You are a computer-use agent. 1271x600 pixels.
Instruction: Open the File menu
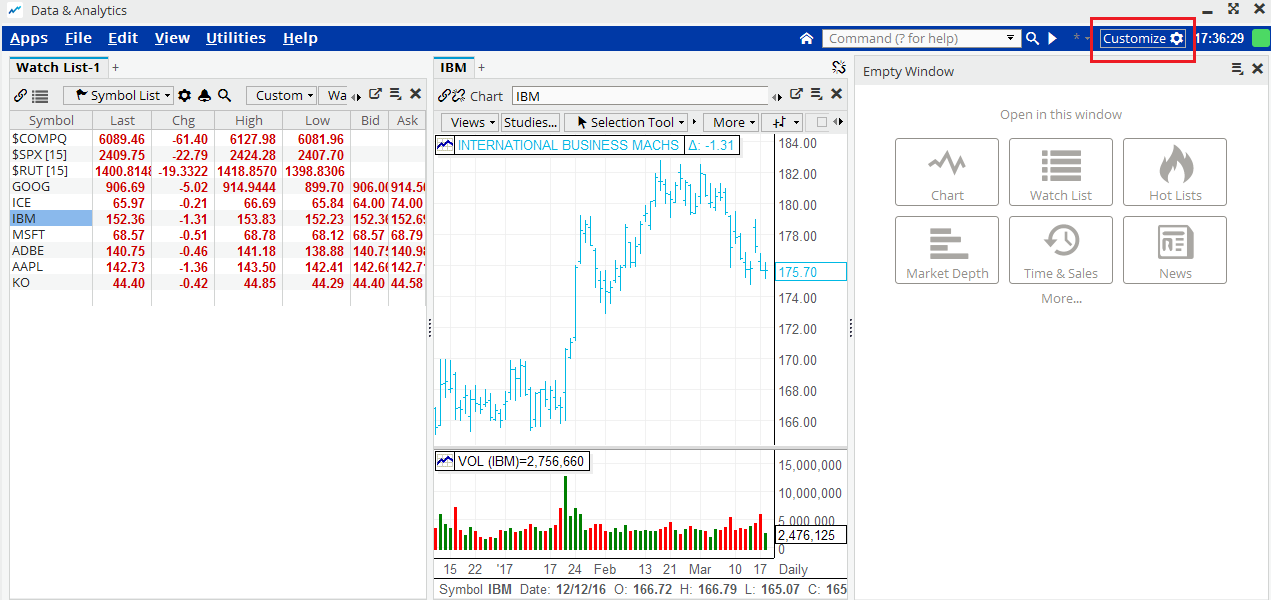pyautogui.click(x=78, y=38)
